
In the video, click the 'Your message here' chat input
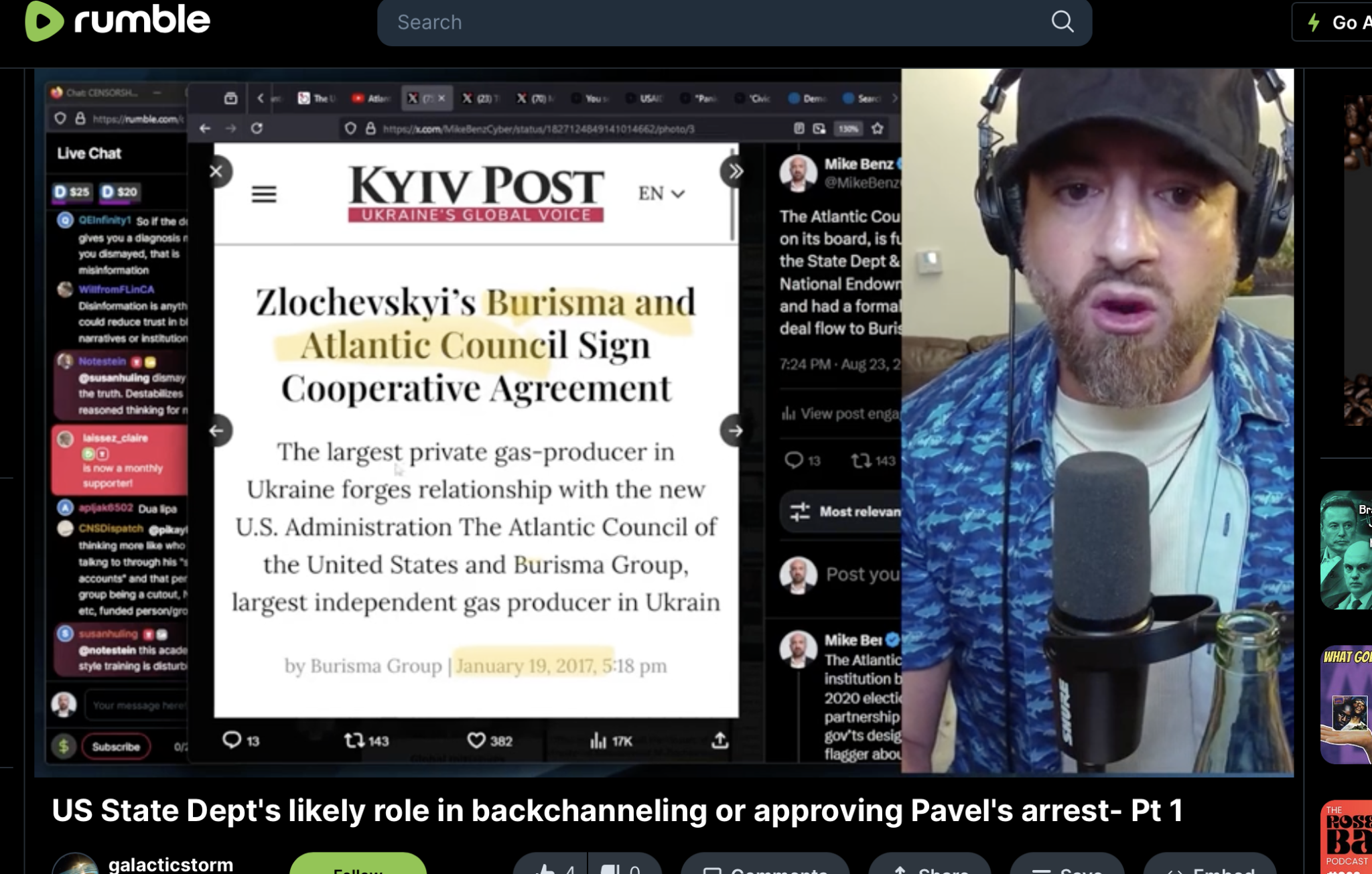tap(137, 705)
